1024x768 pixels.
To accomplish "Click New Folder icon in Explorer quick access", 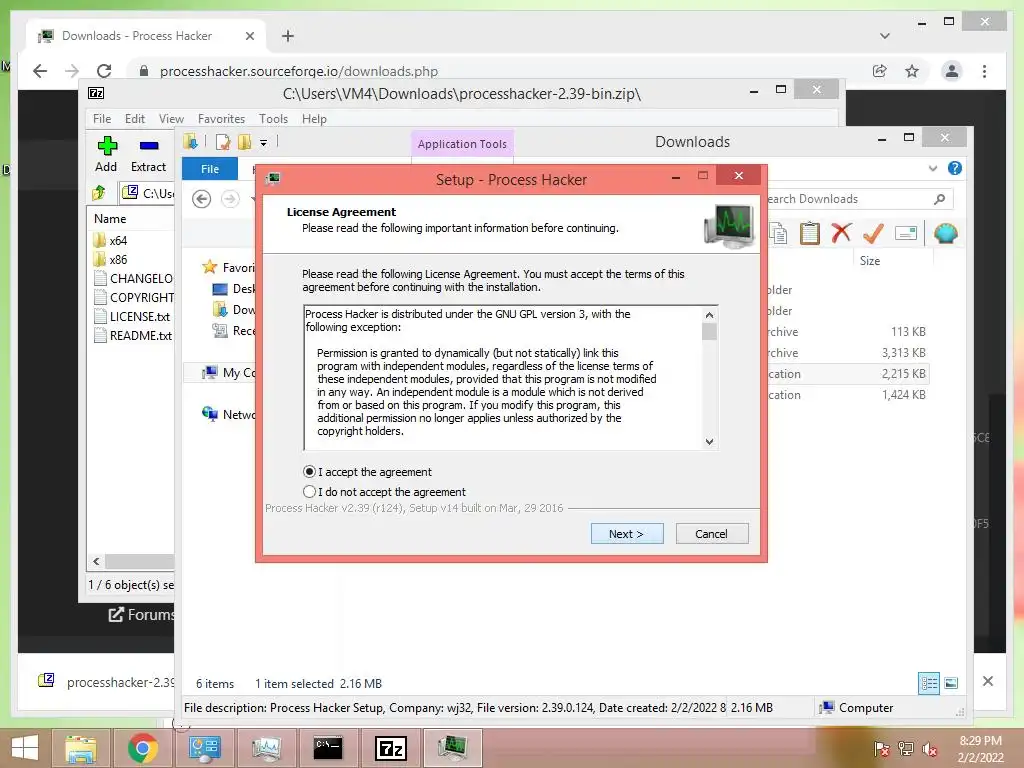I will 245,142.
